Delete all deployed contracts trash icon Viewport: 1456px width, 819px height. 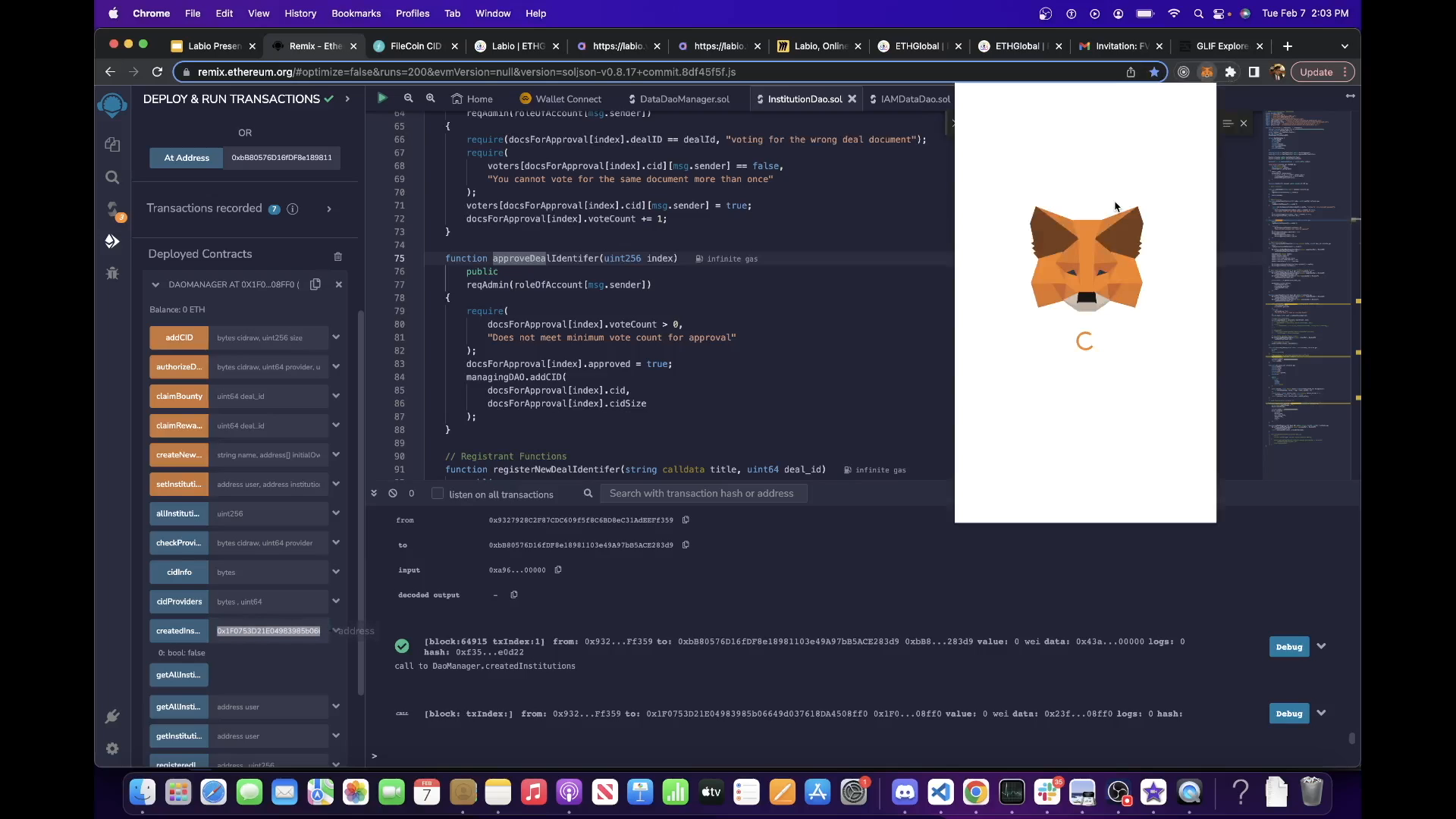[338, 256]
